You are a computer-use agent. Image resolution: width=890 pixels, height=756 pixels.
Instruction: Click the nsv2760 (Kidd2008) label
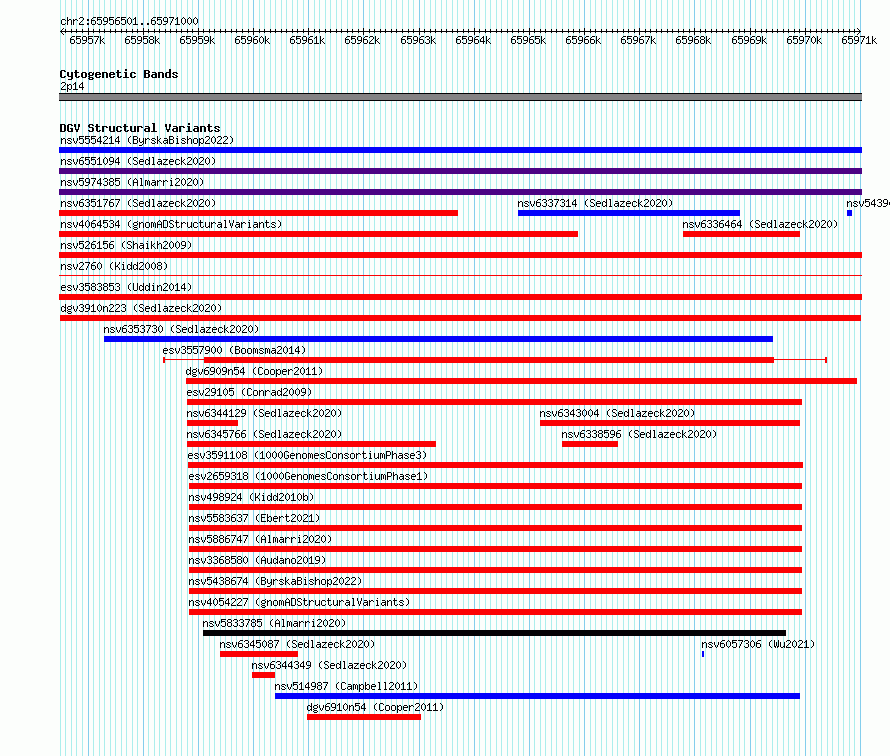click(x=114, y=266)
